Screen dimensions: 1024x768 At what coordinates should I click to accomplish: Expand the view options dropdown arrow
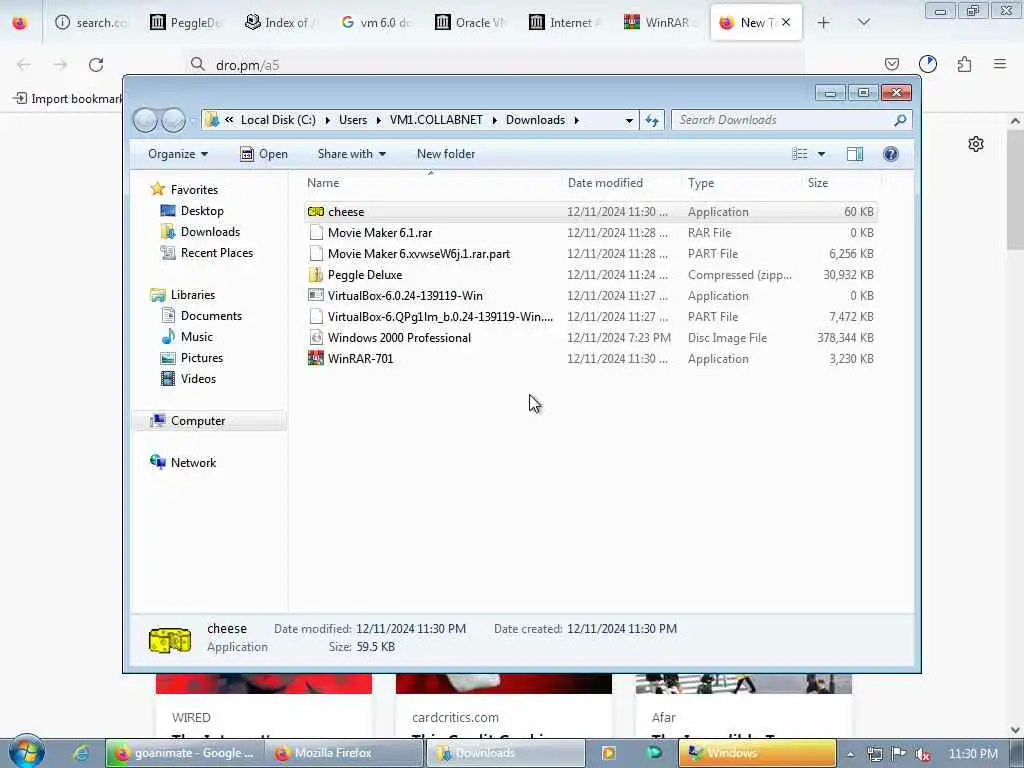(822, 154)
